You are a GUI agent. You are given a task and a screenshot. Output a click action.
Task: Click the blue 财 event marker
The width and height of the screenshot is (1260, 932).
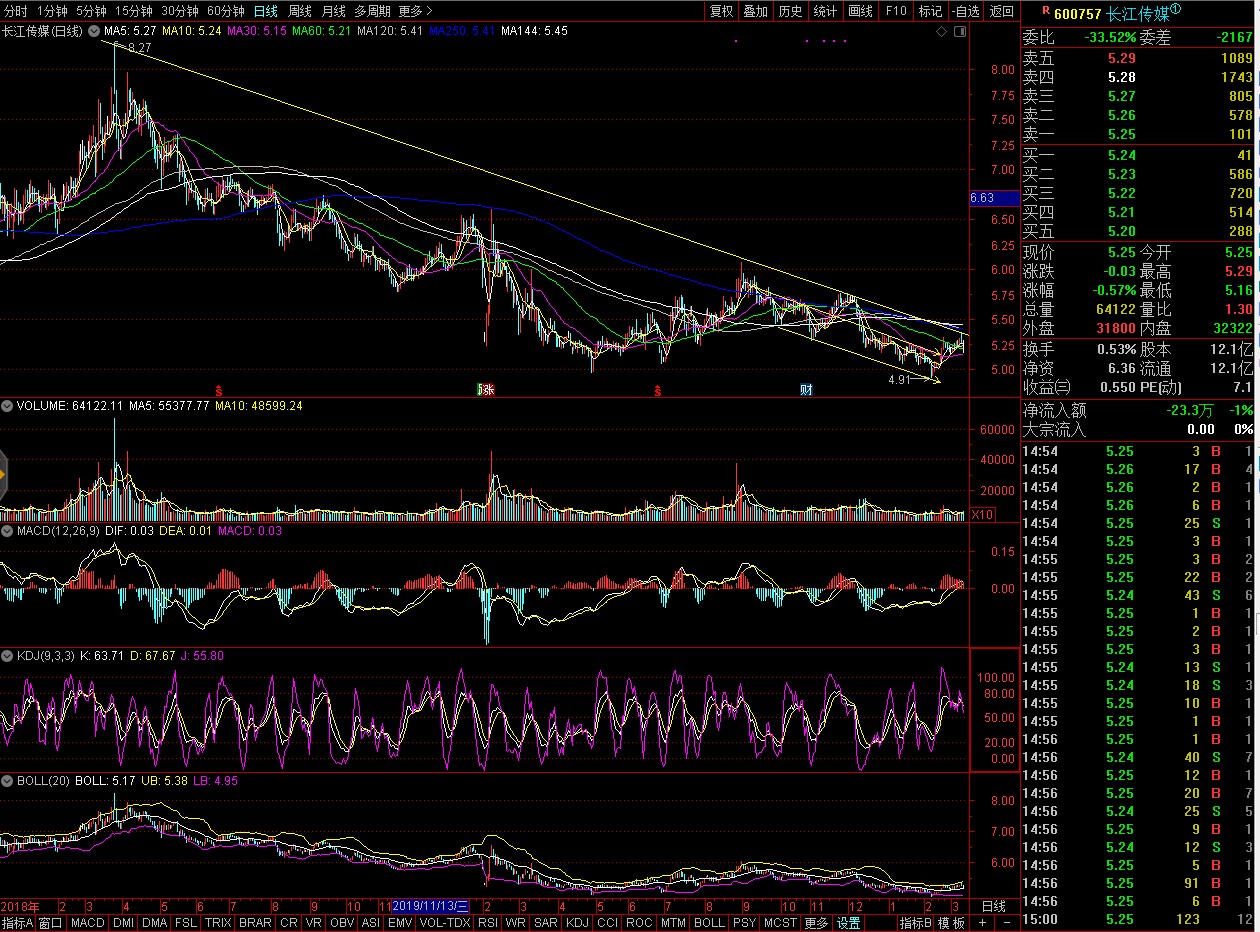pyautogui.click(x=805, y=389)
